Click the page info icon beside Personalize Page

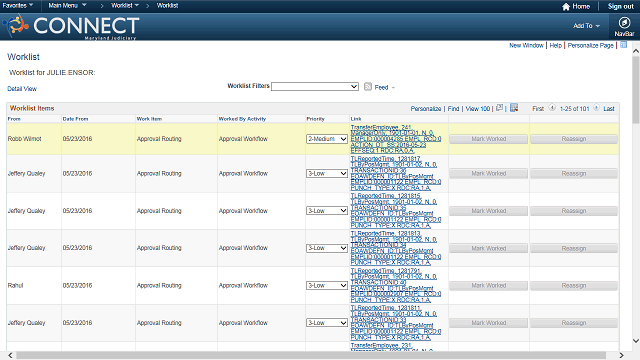pos(623,45)
